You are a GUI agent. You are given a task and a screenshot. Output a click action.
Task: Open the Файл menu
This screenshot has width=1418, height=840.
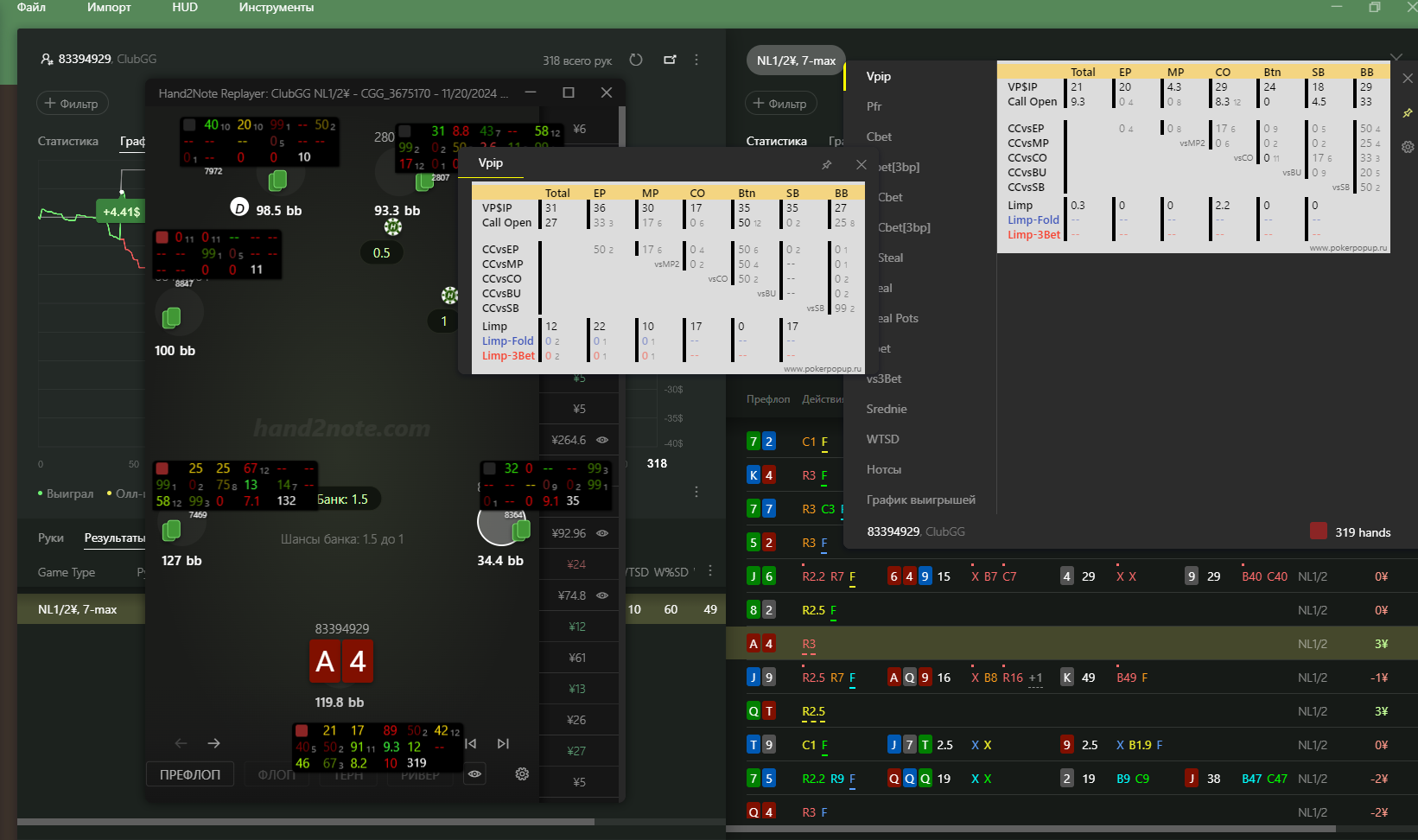tap(31, 7)
